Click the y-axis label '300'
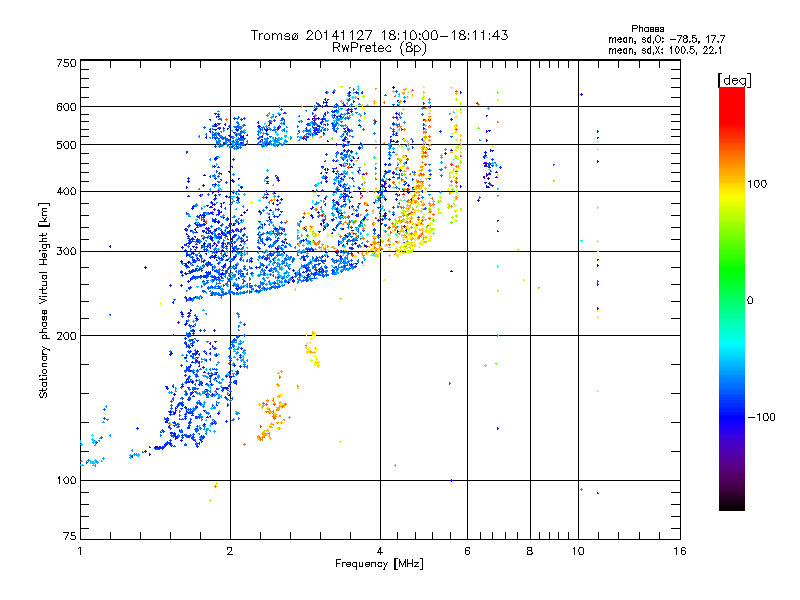This screenshot has height=600, width=800. pos(66,252)
